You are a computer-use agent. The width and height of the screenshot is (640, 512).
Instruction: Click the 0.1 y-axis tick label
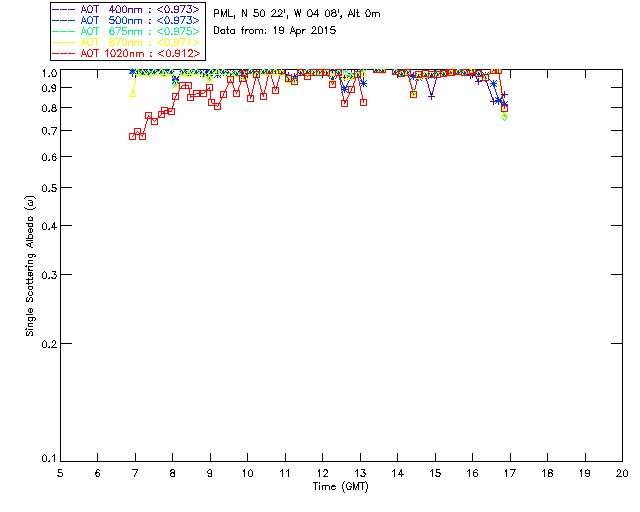pyautogui.click(x=49, y=459)
